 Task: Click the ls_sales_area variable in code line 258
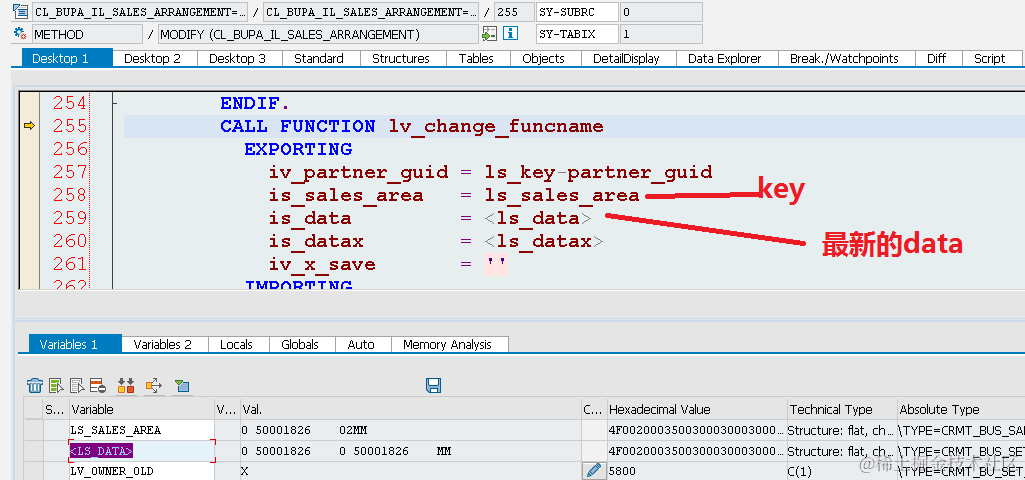click(562, 195)
